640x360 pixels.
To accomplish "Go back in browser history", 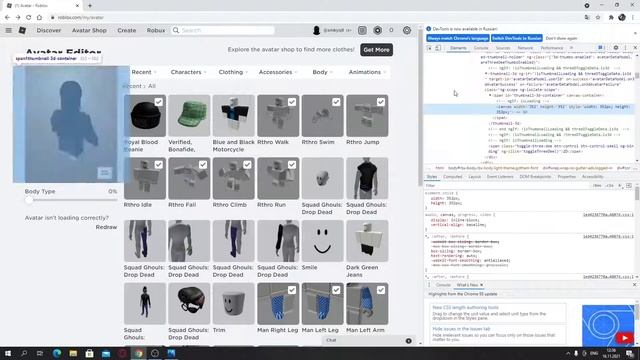I will coord(7,18).
